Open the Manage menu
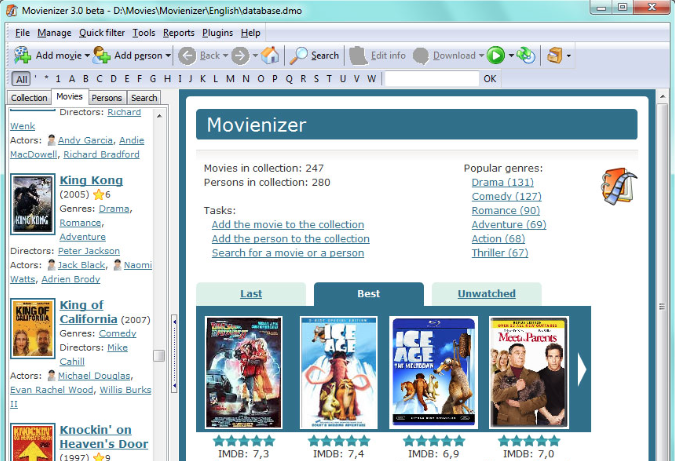The width and height of the screenshot is (675, 461). pyautogui.click(x=54, y=33)
